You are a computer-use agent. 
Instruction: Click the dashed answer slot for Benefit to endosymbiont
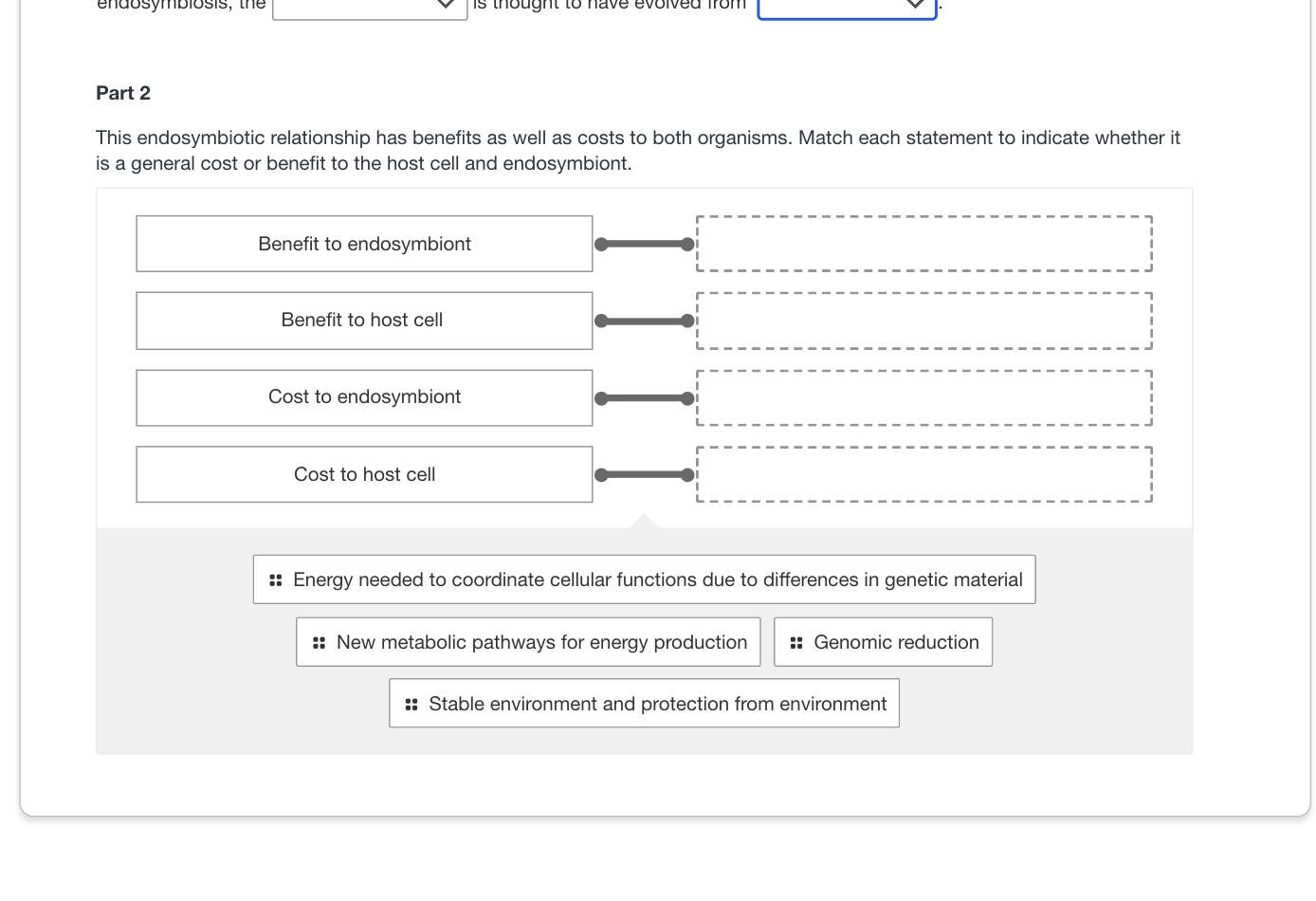click(923, 244)
